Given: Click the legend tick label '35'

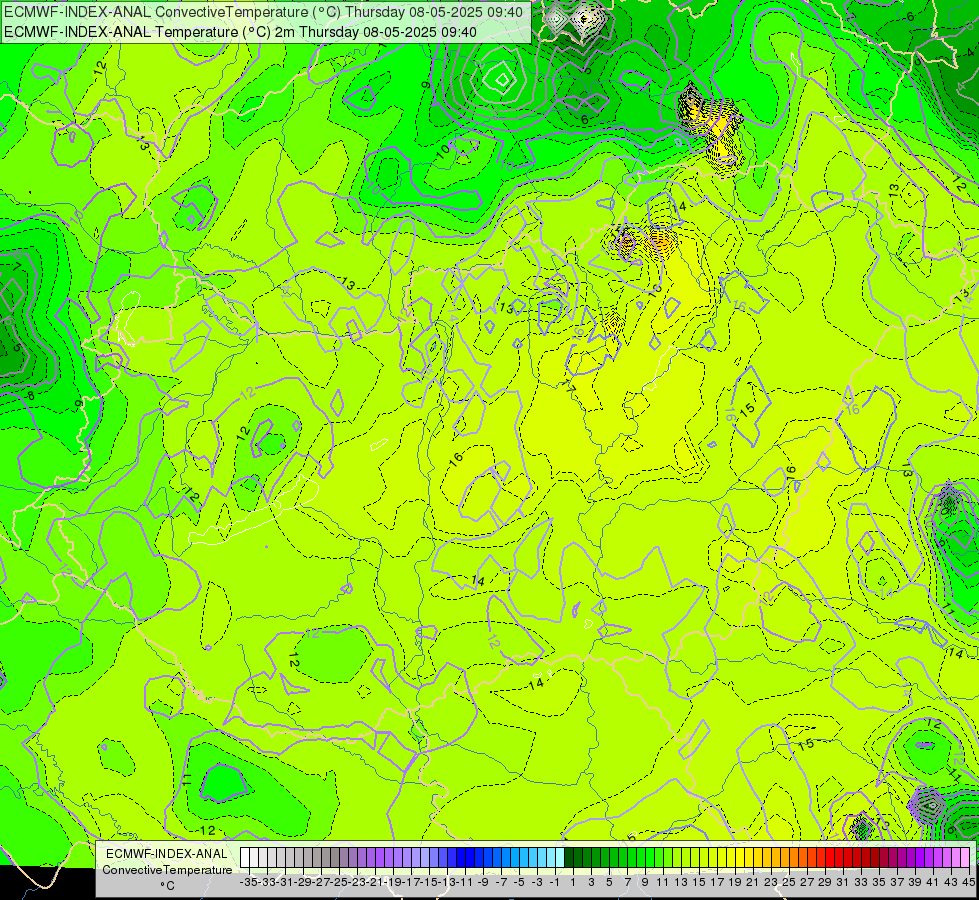Looking at the screenshot, I should click(x=879, y=882).
